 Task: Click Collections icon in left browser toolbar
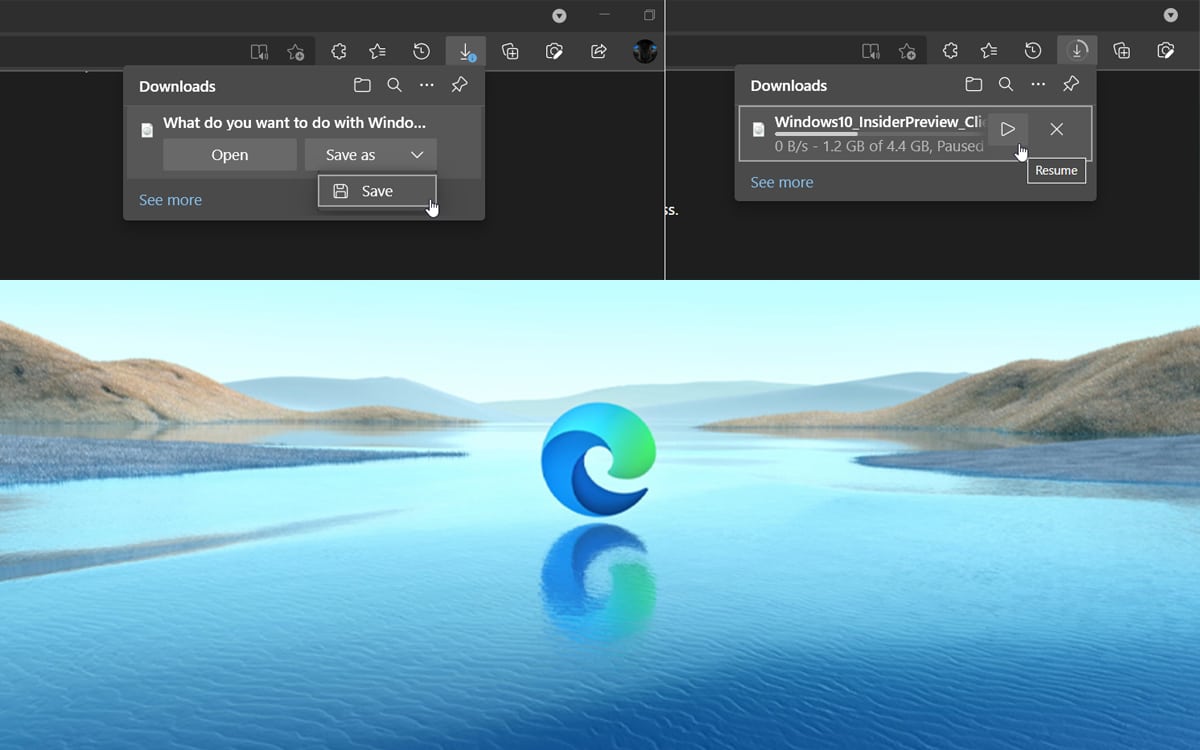pos(510,52)
